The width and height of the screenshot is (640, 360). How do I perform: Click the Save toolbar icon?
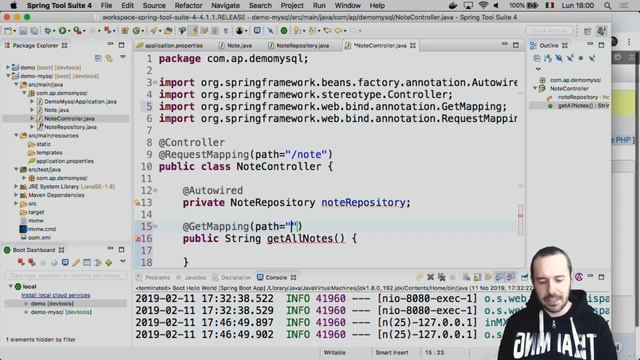click(x=23, y=31)
